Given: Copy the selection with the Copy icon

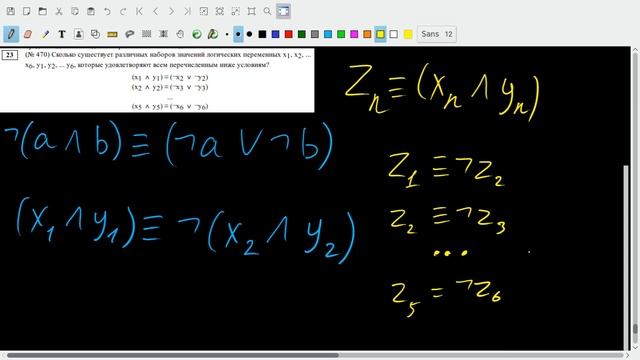Looking at the screenshot, I should (75, 11).
